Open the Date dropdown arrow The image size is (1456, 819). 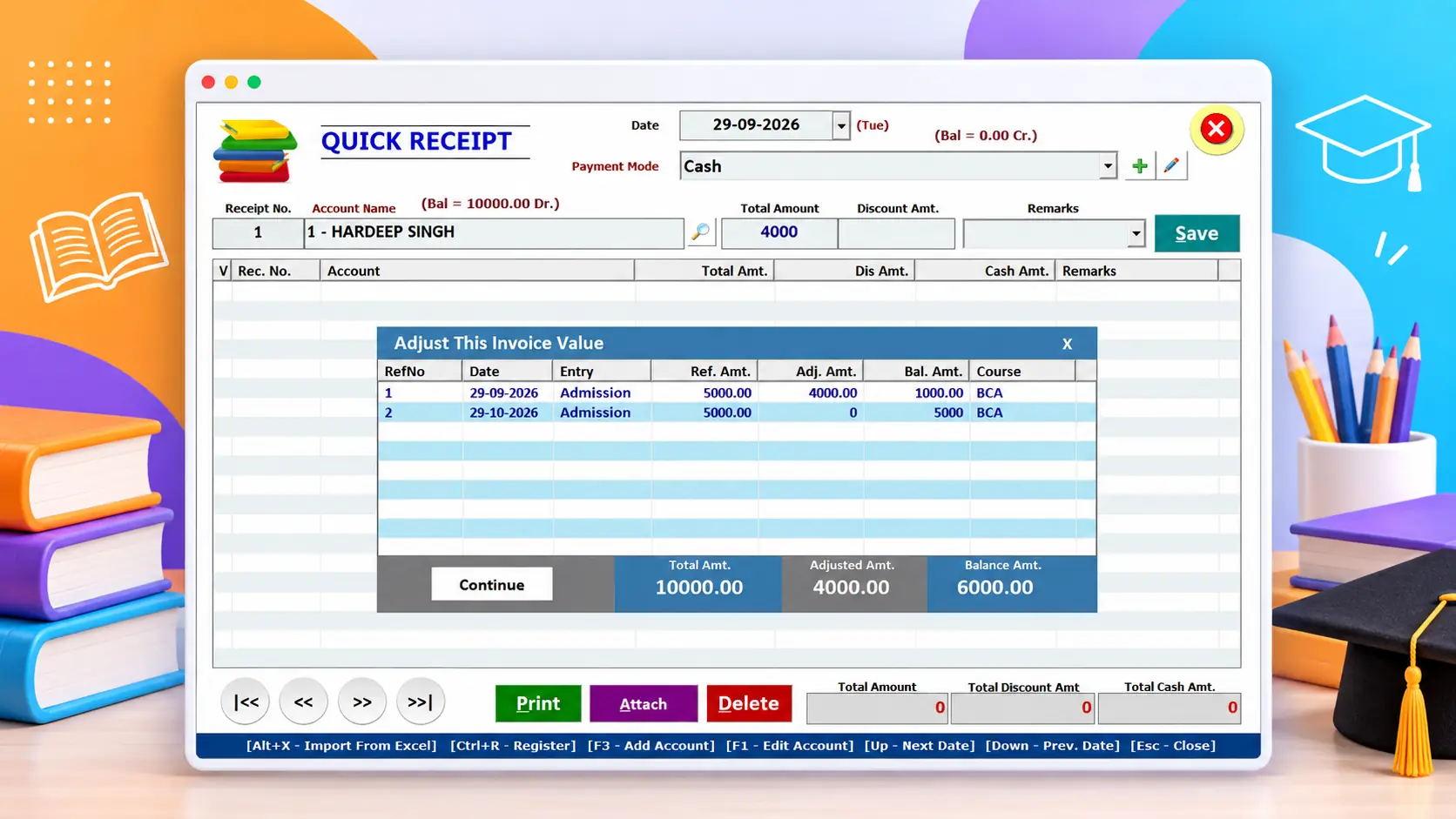click(840, 126)
